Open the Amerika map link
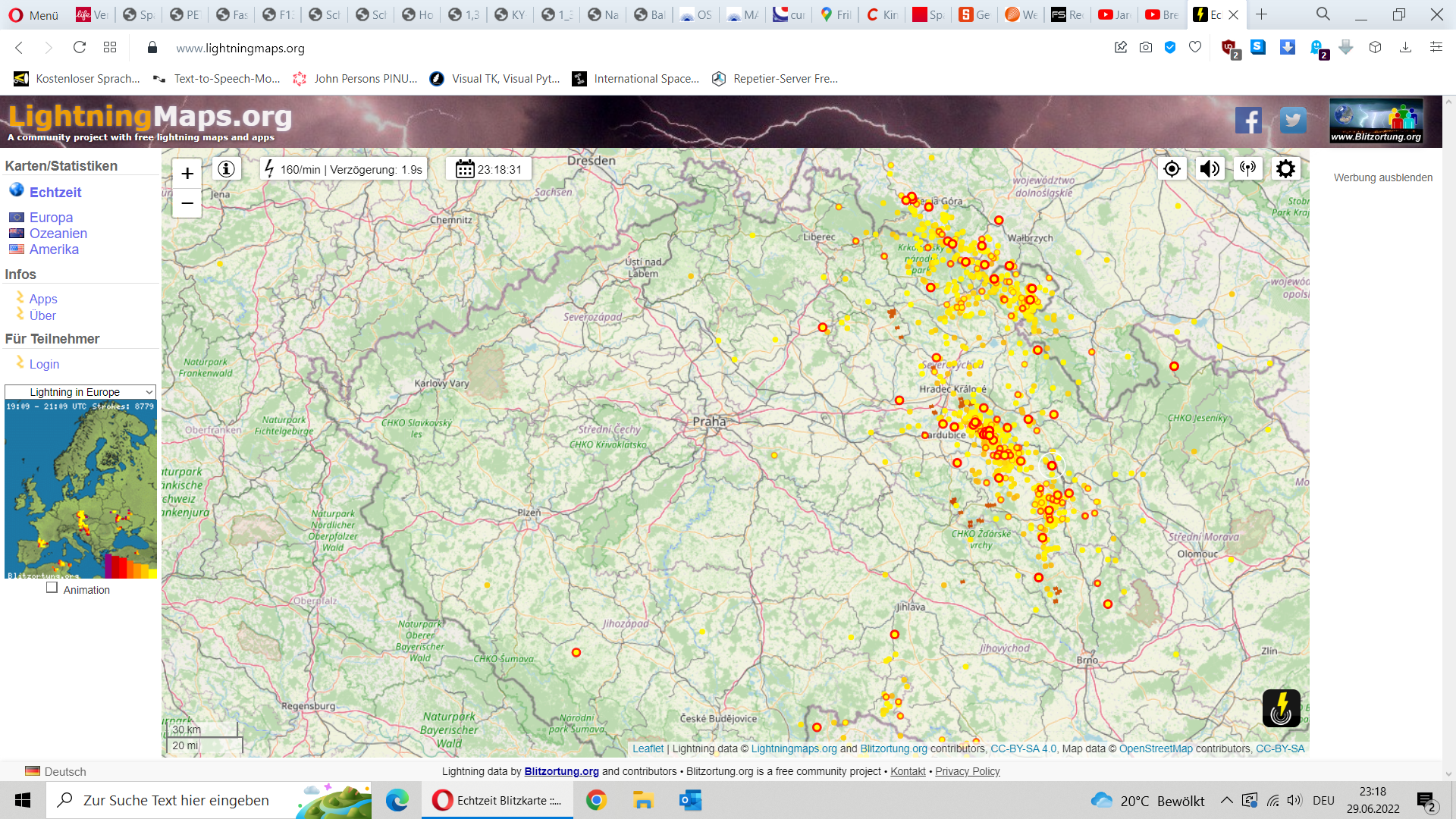This screenshot has height=819, width=1456. [54, 249]
